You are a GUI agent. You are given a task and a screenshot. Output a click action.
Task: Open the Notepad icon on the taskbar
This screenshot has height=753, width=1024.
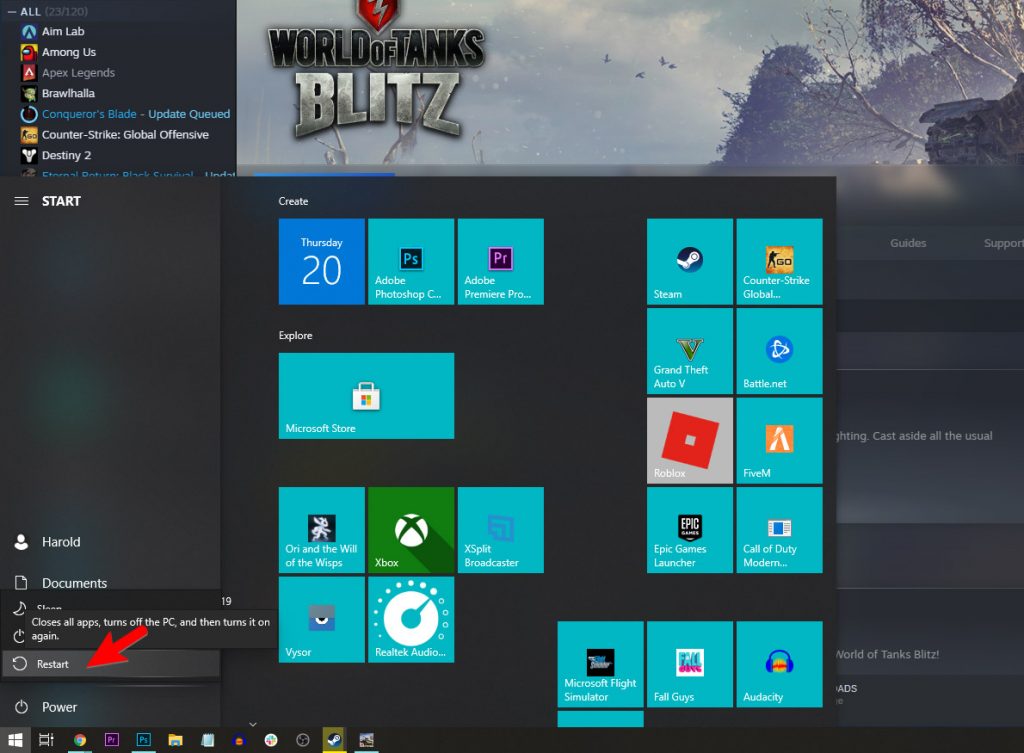click(208, 740)
